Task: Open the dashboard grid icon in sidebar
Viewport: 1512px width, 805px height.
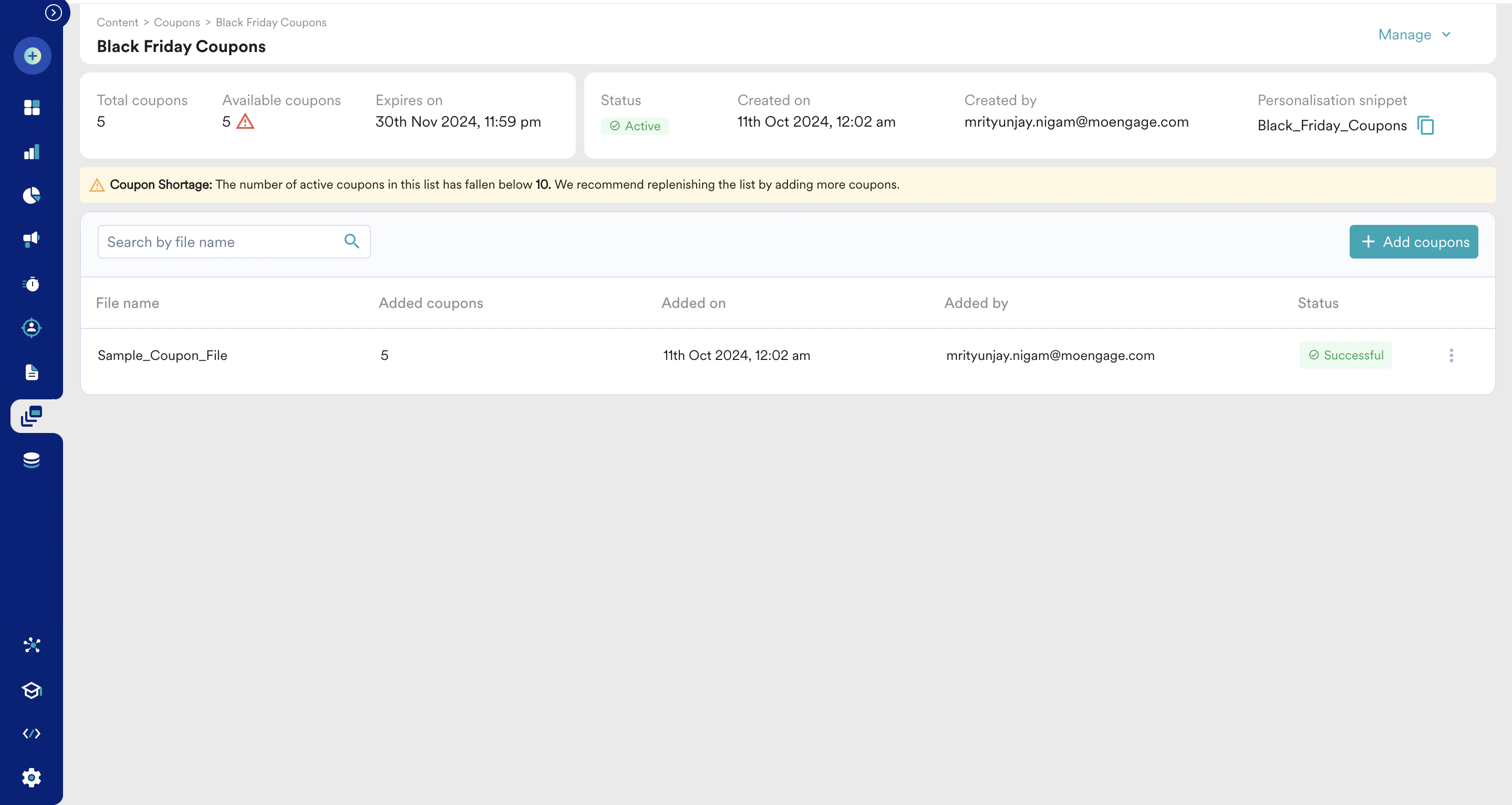Action: [32, 107]
